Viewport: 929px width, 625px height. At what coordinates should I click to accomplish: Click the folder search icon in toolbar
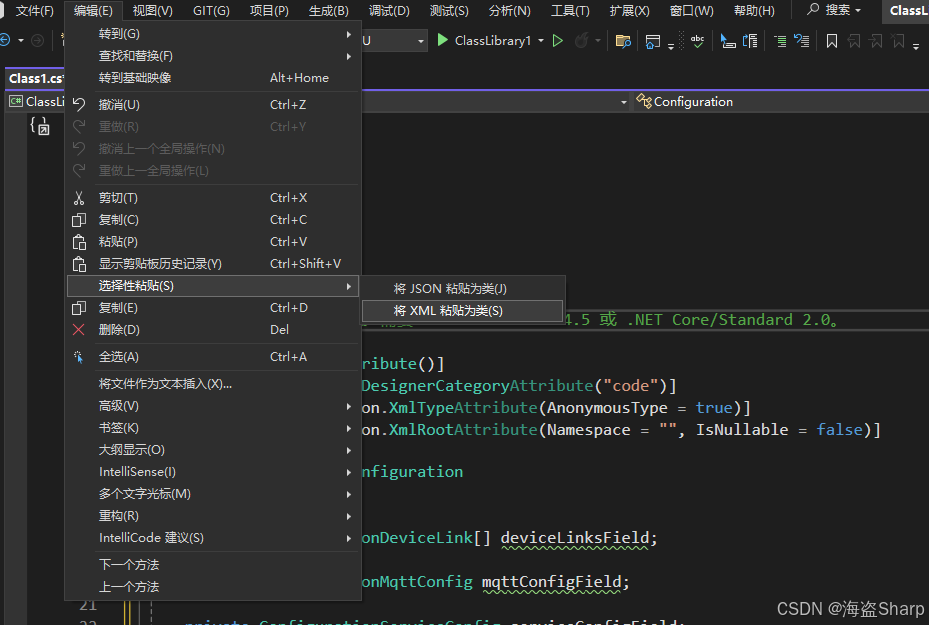[x=623, y=41]
